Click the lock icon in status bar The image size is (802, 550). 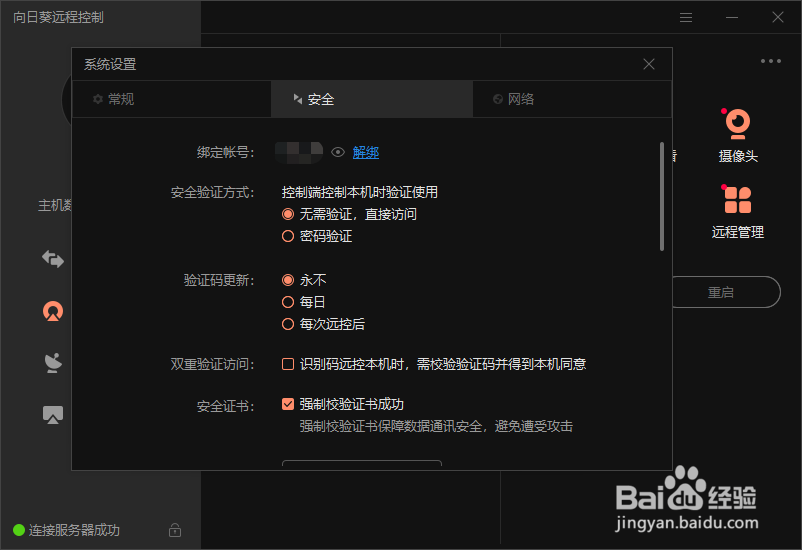(x=175, y=530)
